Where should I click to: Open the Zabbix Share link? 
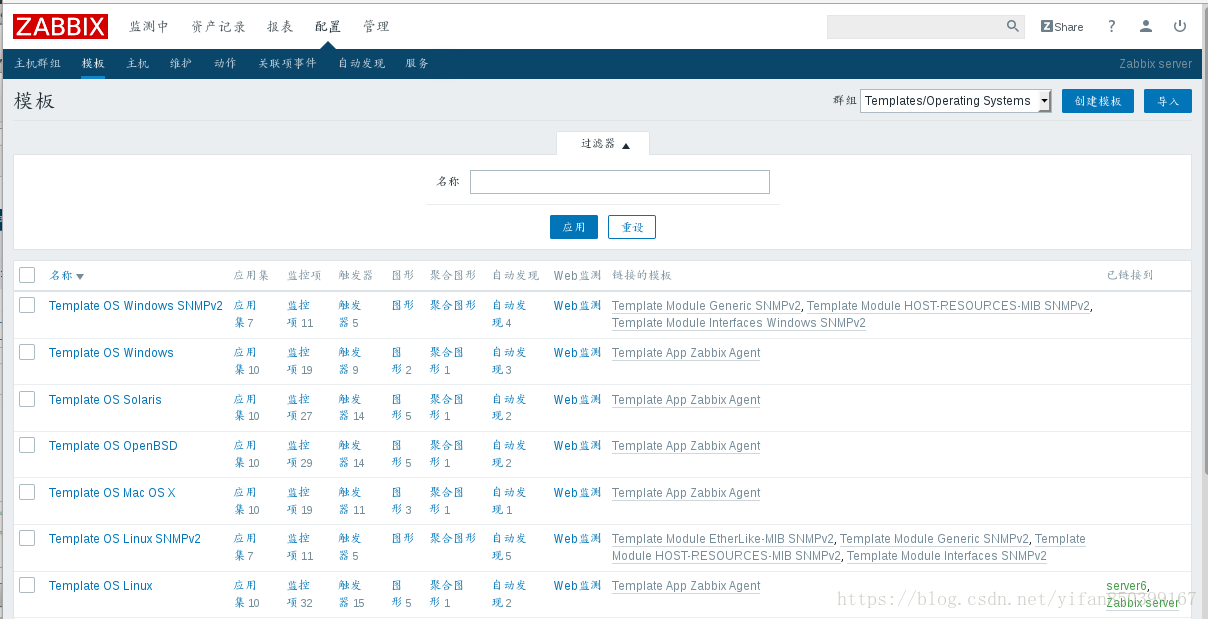click(x=1062, y=26)
